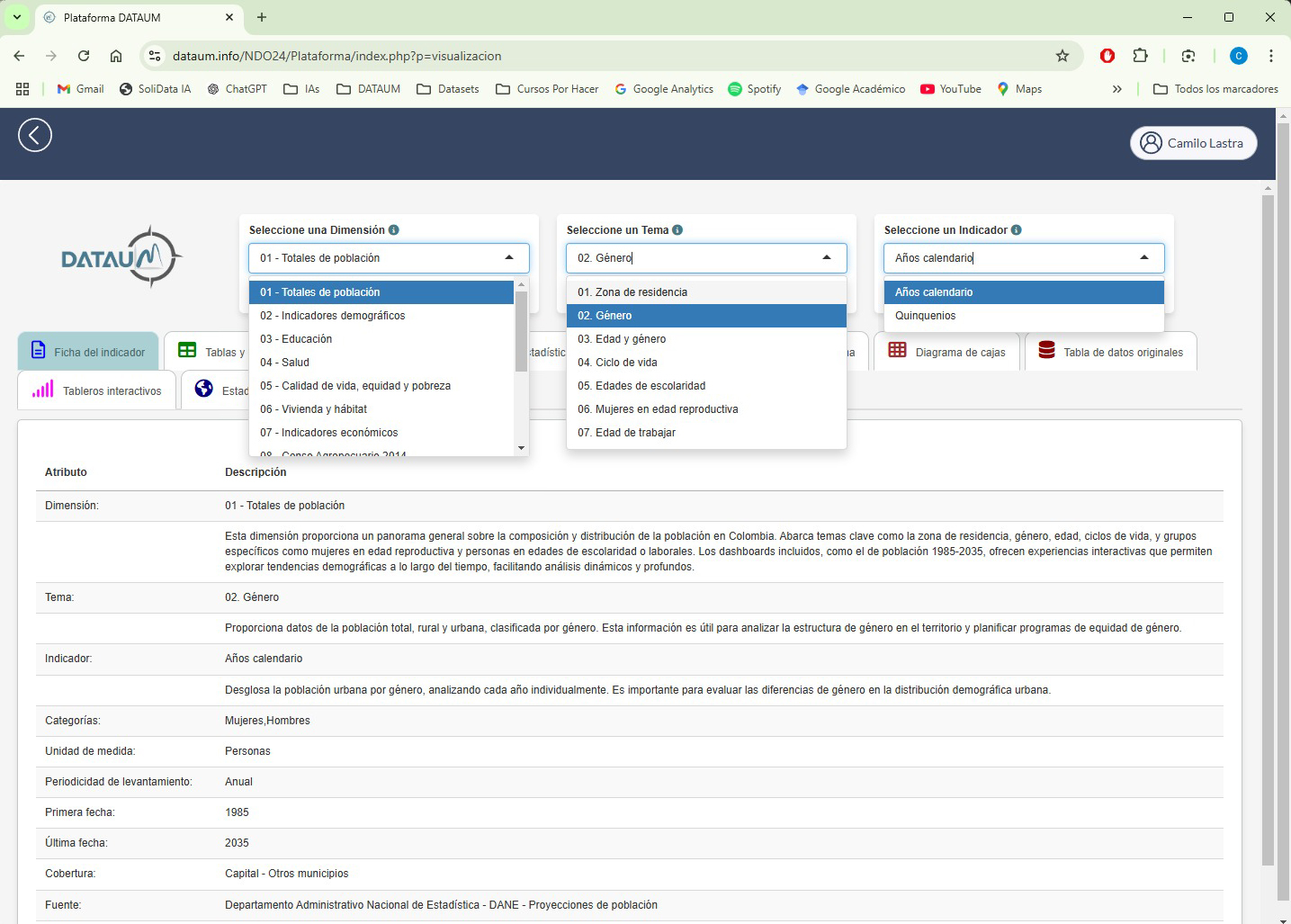The width and height of the screenshot is (1291, 924).
Task: Click the info icon beside Seleccione un Tema
Action: pos(677,230)
